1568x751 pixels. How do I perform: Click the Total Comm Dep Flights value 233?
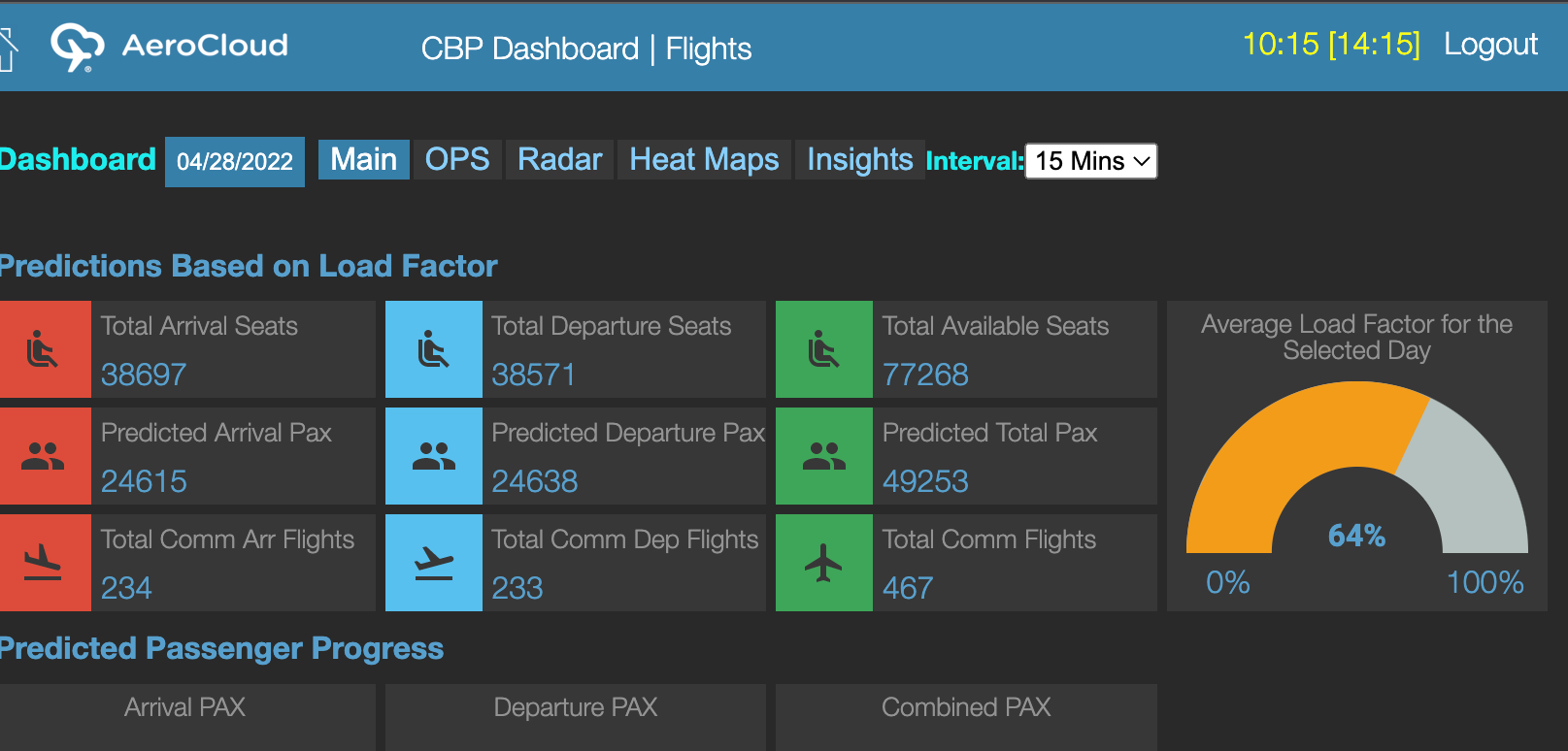(x=517, y=588)
